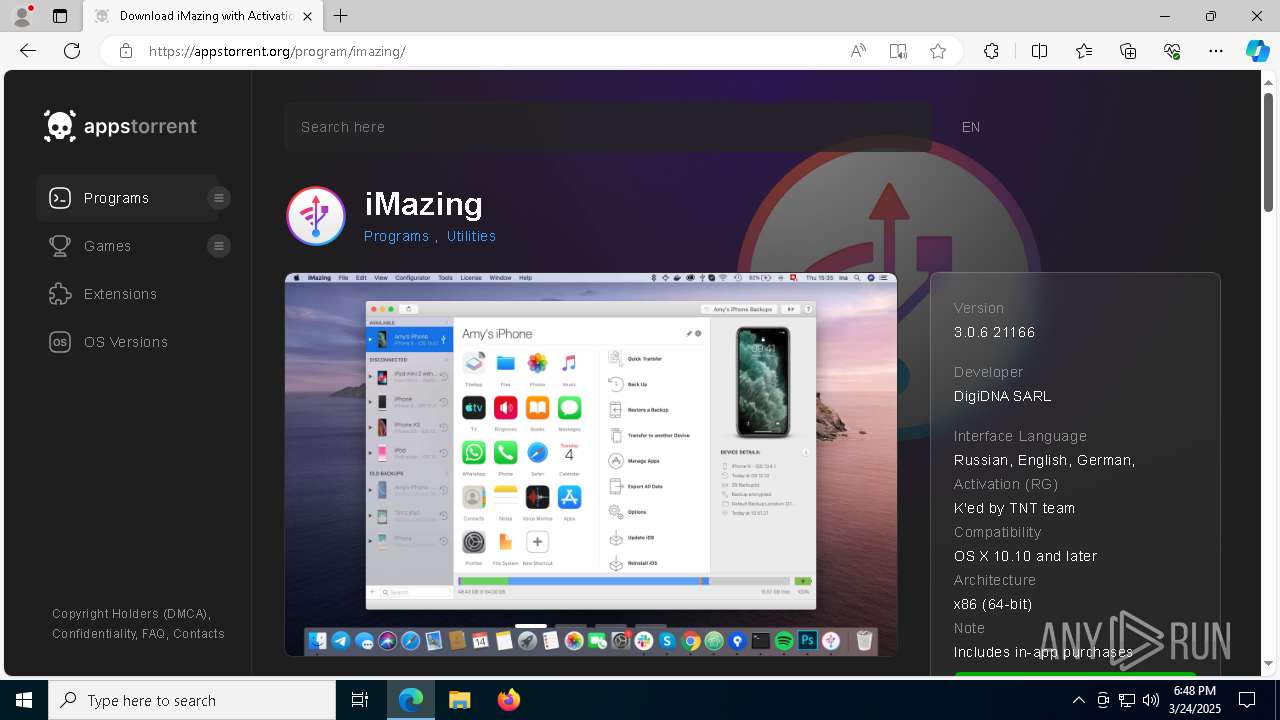Enter Immersive Reader mode
The height and width of the screenshot is (720, 1280).
(898, 51)
